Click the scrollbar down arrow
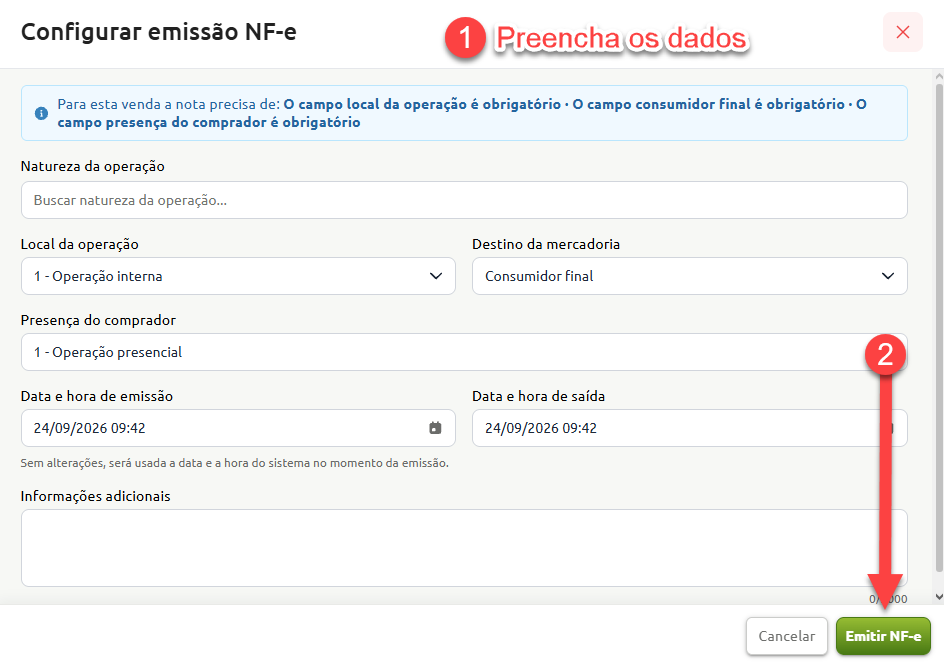 [939, 597]
